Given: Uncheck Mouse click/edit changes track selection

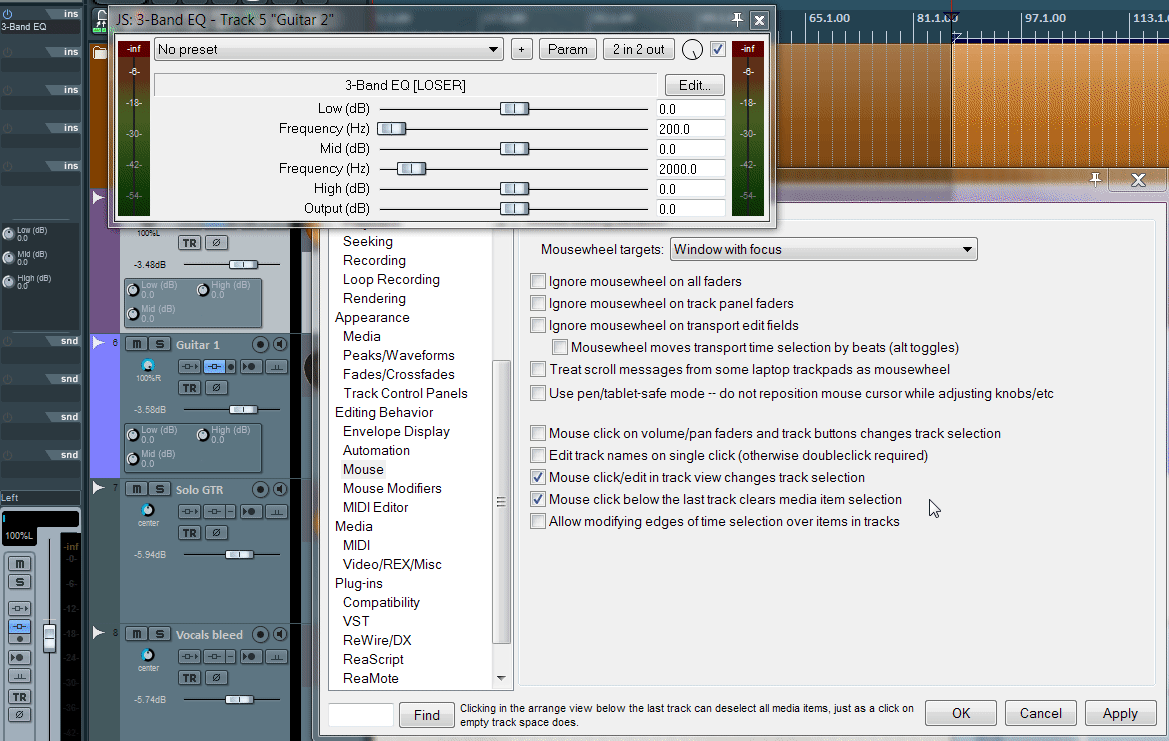Looking at the screenshot, I should click(x=539, y=478).
